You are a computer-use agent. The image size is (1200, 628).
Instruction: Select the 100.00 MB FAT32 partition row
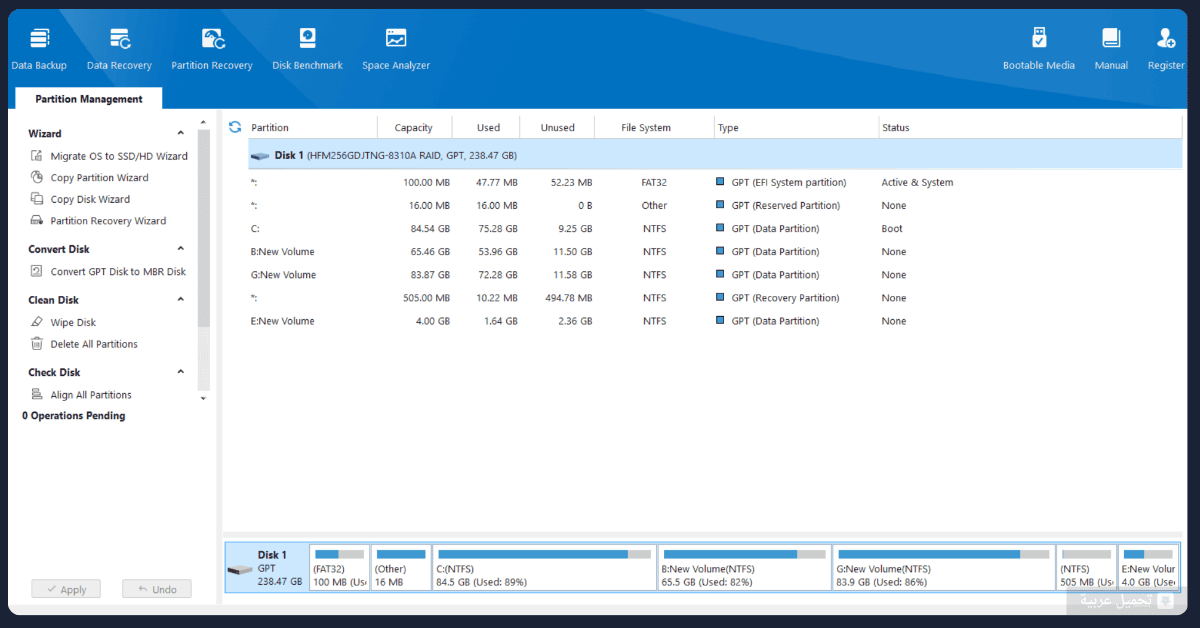click(x=715, y=183)
